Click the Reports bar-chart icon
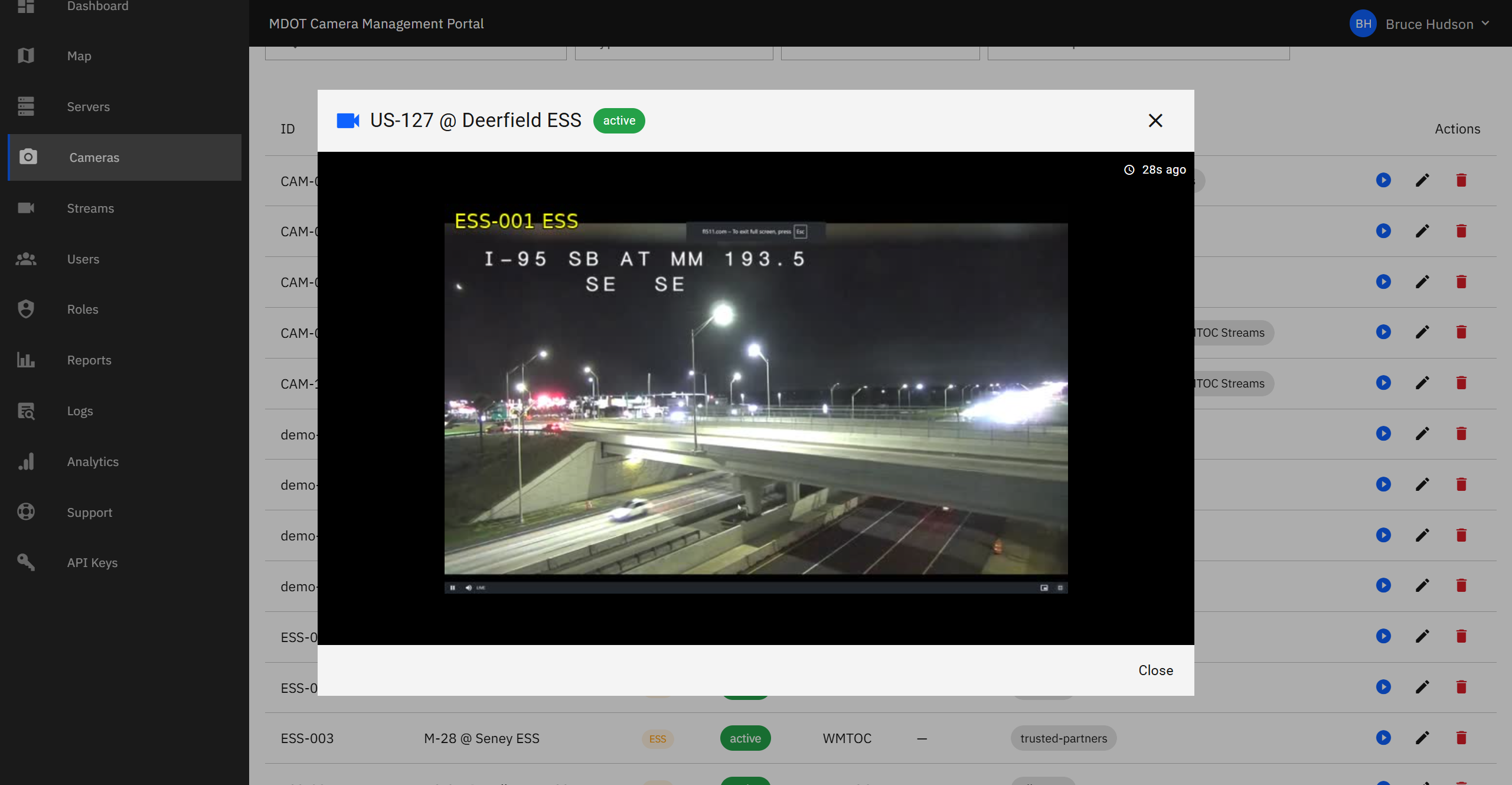This screenshot has width=1512, height=785. 27,360
